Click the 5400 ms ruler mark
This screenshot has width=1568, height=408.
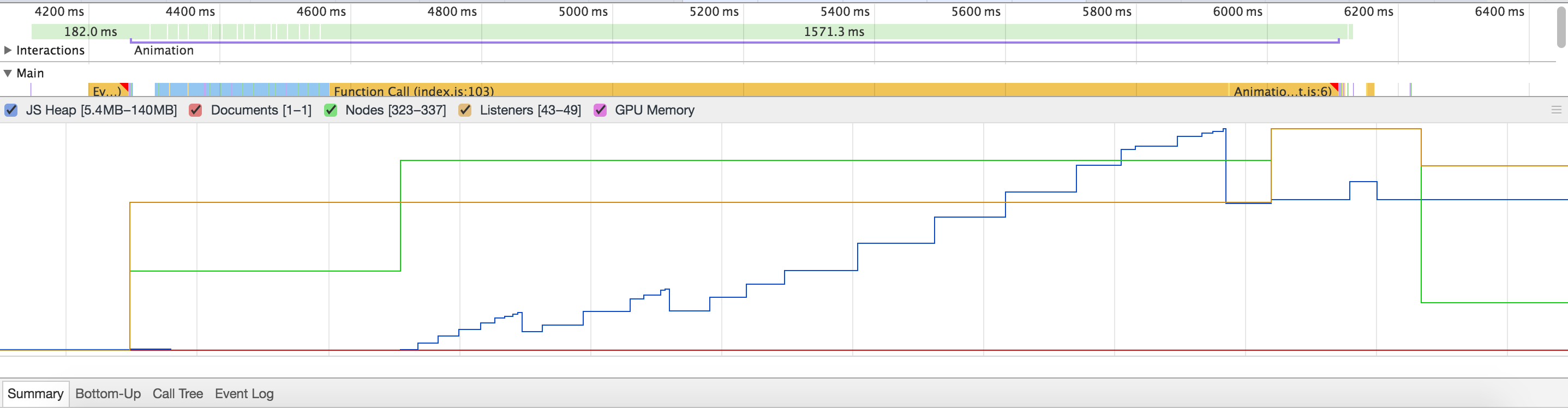[845, 11]
